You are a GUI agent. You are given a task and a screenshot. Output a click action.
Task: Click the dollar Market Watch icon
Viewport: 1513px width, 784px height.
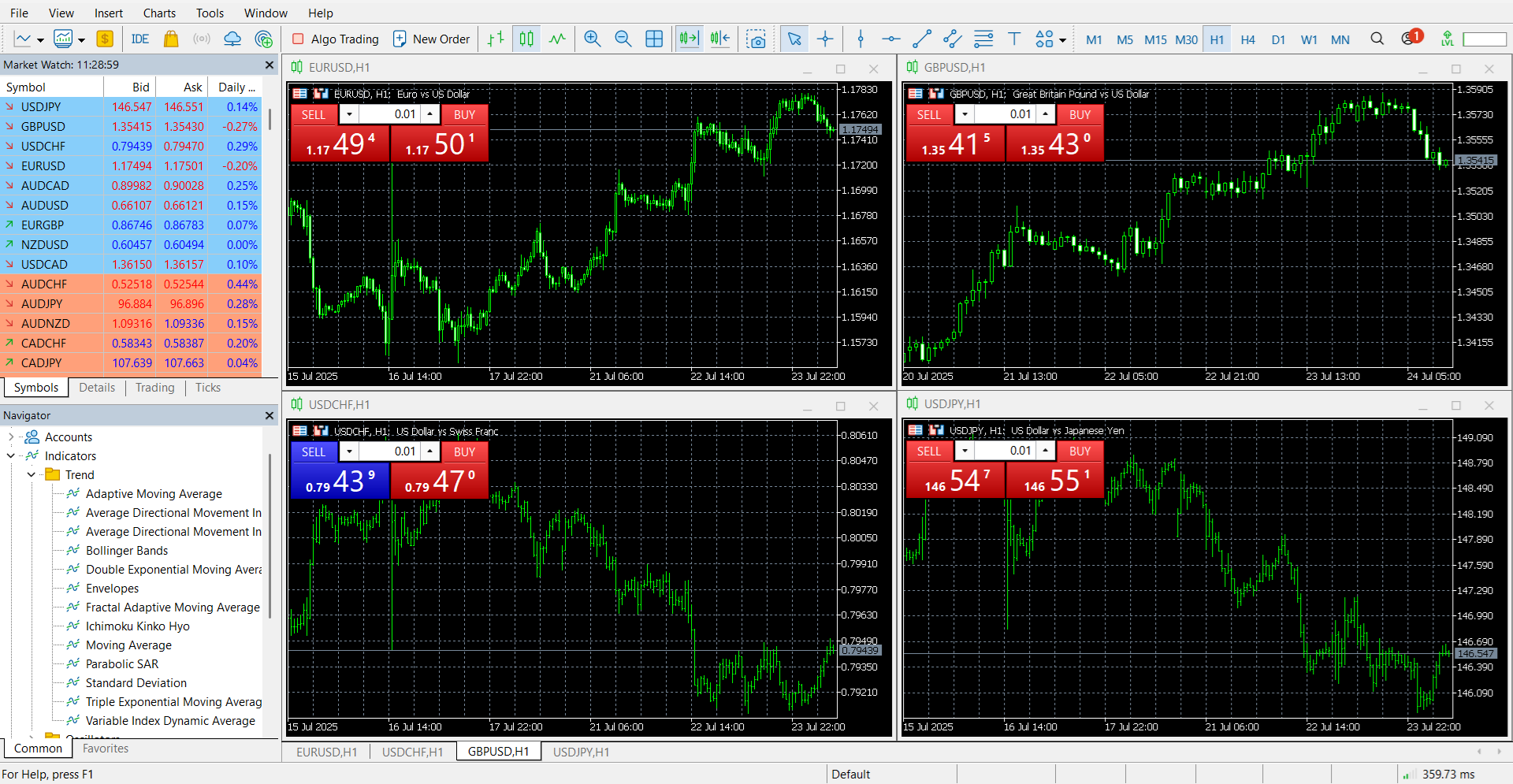(105, 39)
